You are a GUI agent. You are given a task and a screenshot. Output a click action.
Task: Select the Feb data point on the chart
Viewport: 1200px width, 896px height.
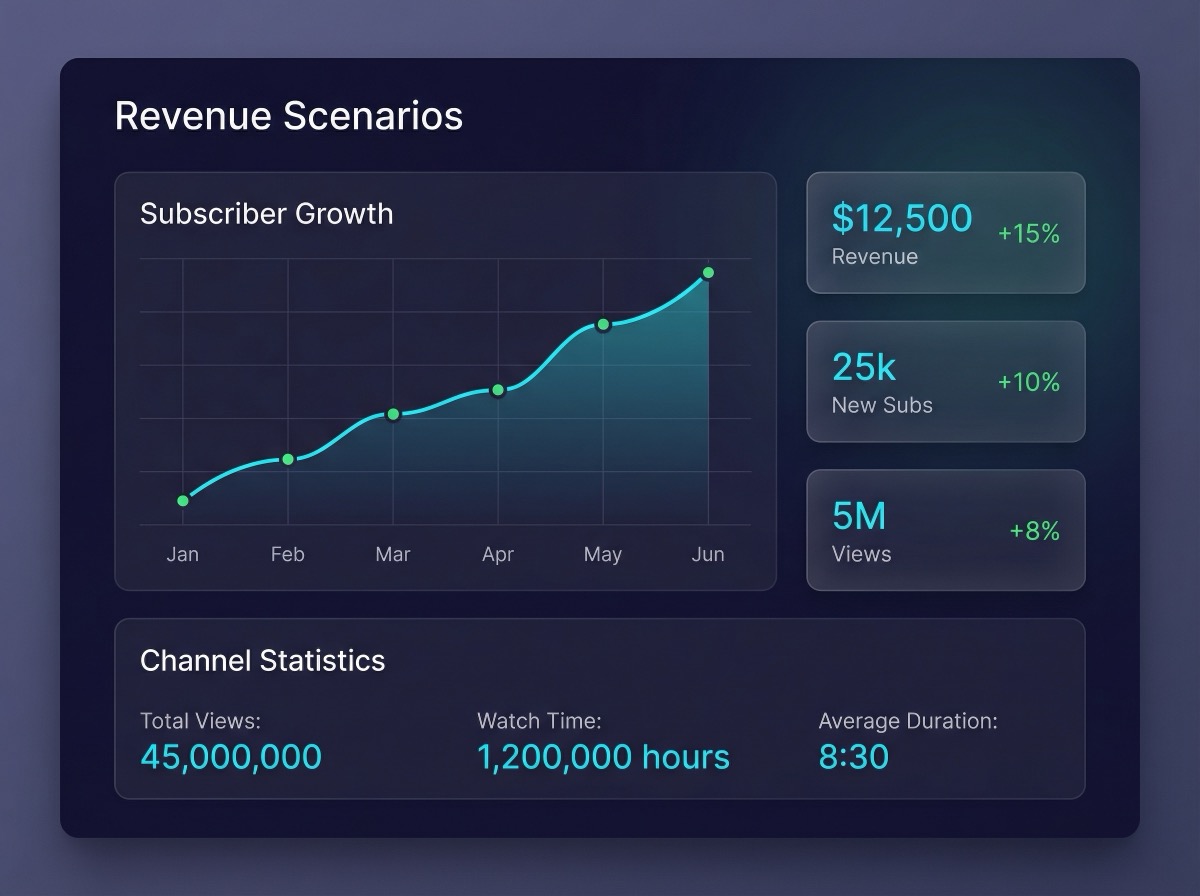[x=288, y=459]
